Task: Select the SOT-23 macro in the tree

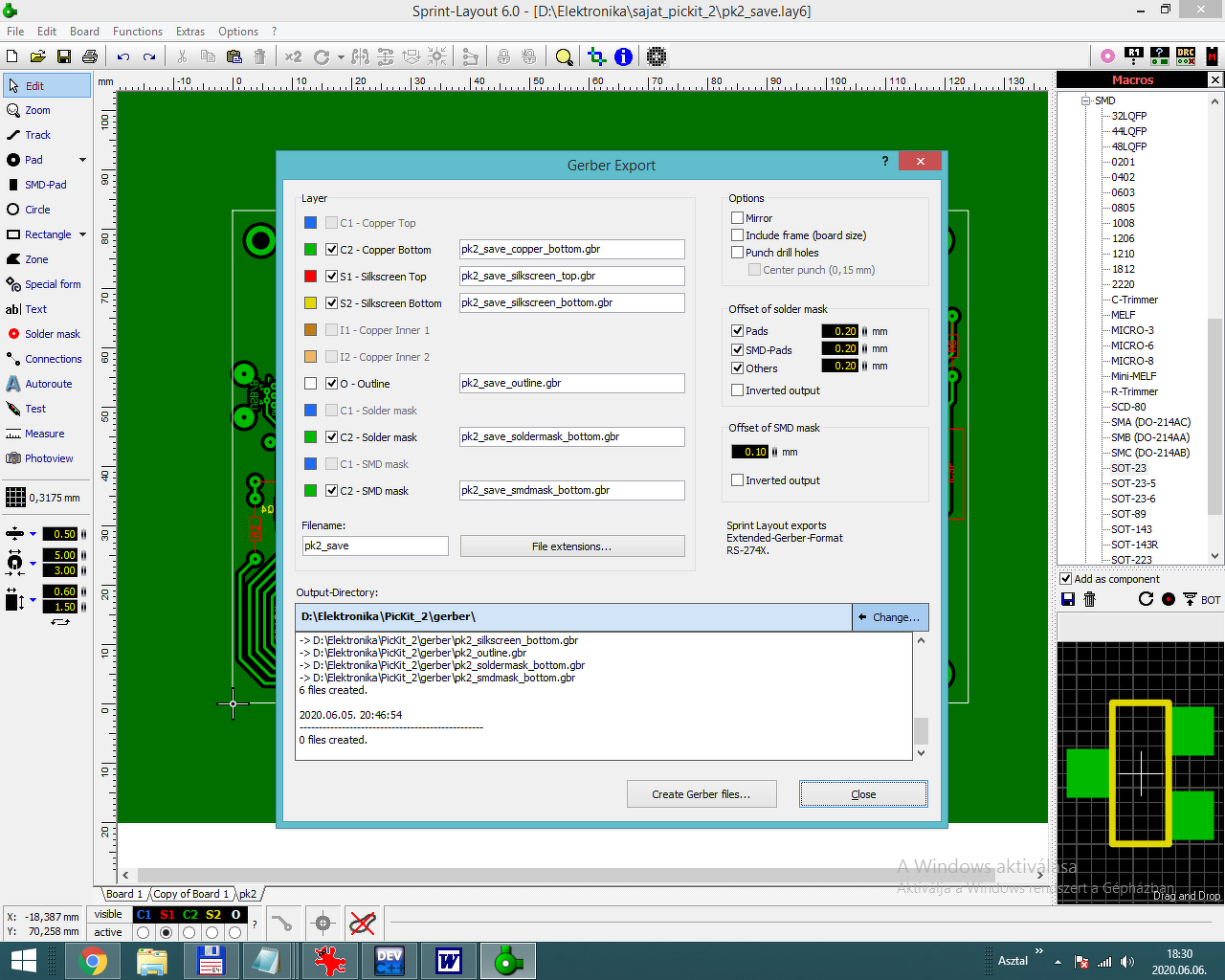Action: [1128, 468]
